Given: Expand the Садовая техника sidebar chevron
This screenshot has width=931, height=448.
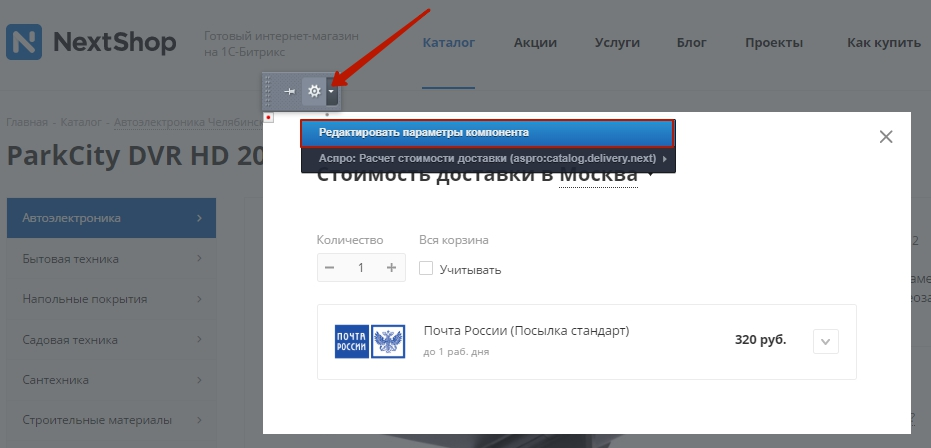Looking at the screenshot, I should (x=199, y=340).
